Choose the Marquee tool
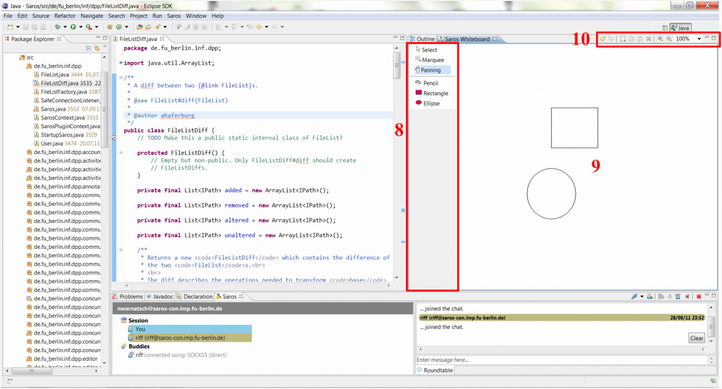Screen dimensions: 722x389 click(429, 60)
